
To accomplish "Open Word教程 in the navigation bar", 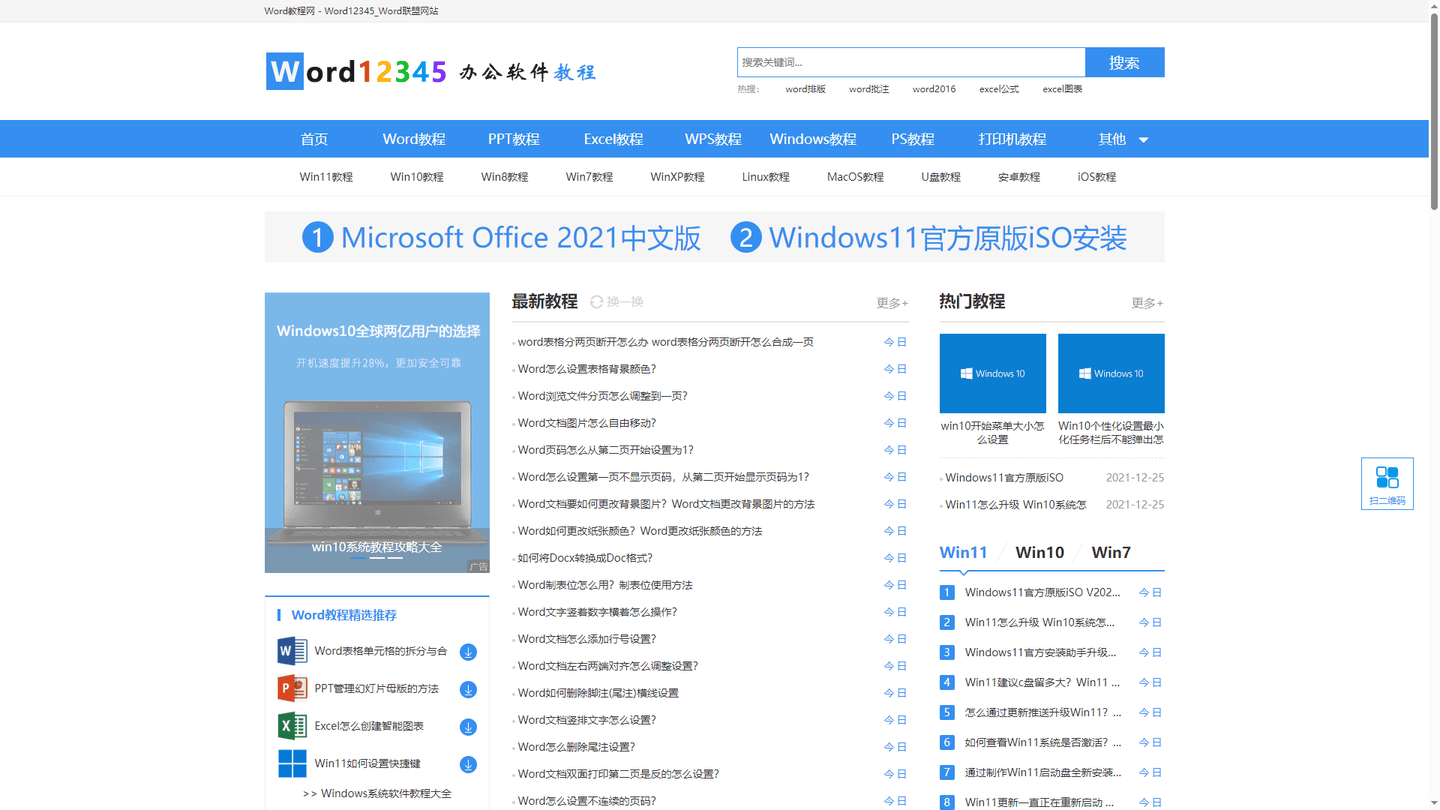I will point(414,139).
